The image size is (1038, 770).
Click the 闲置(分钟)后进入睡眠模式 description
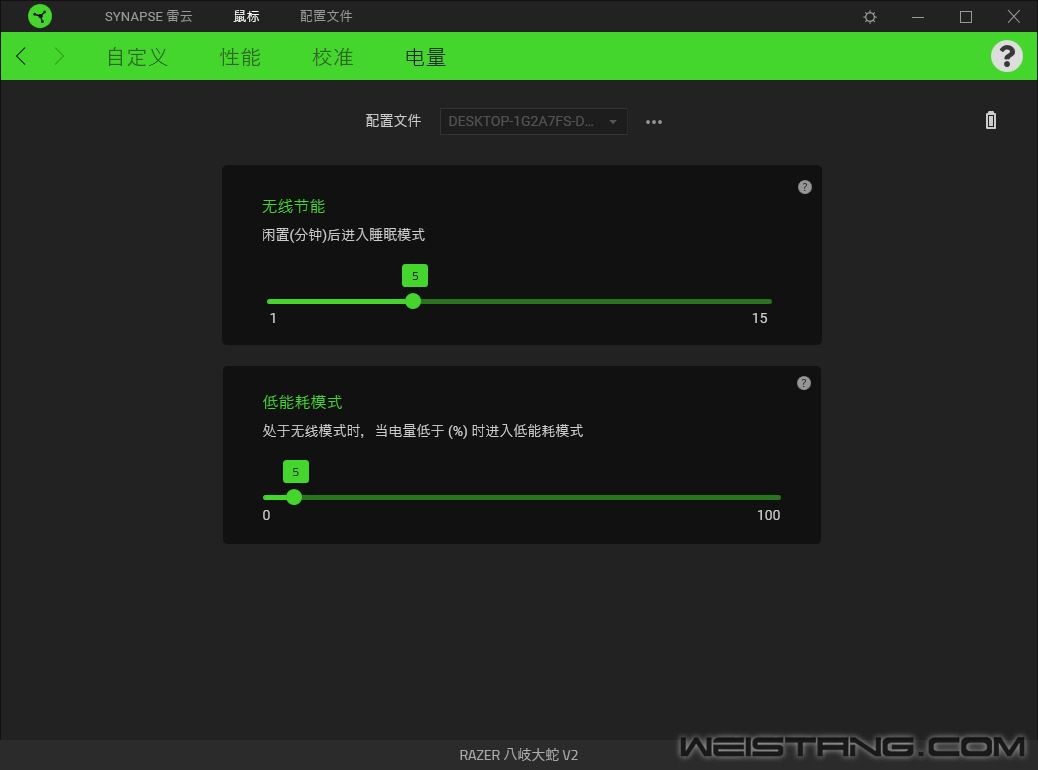point(343,235)
